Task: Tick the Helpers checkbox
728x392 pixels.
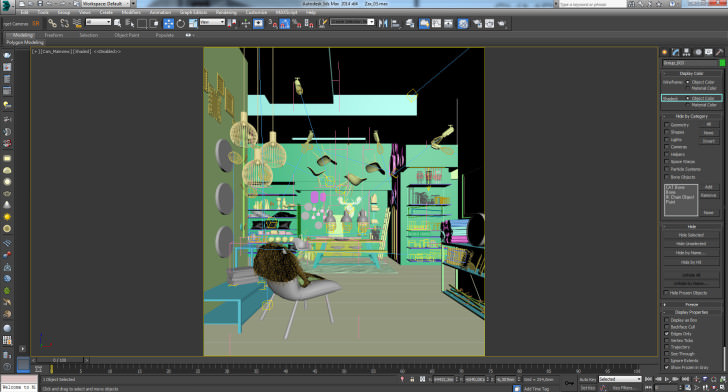Action: [x=667, y=155]
